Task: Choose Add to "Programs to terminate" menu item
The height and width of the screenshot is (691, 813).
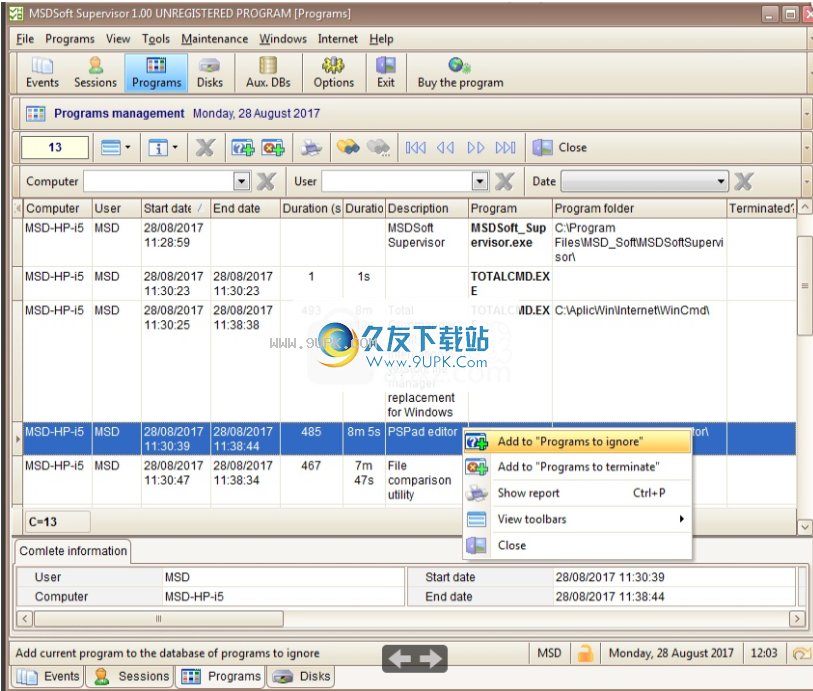Action: point(577,467)
